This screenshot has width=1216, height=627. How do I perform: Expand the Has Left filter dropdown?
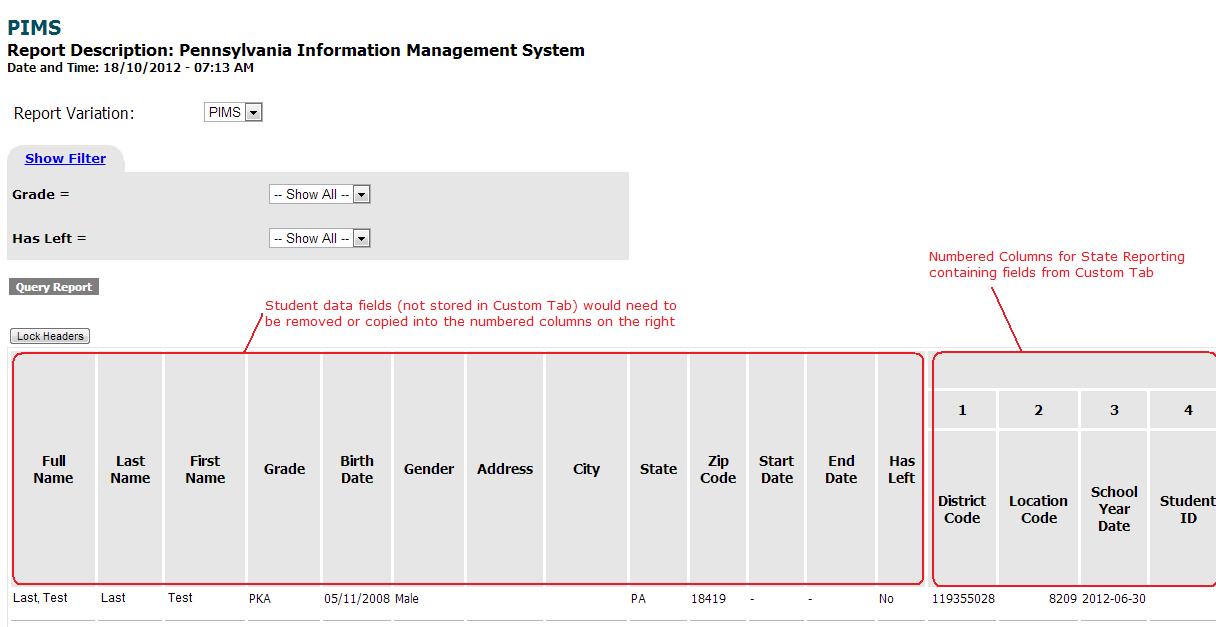pos(320,239)
